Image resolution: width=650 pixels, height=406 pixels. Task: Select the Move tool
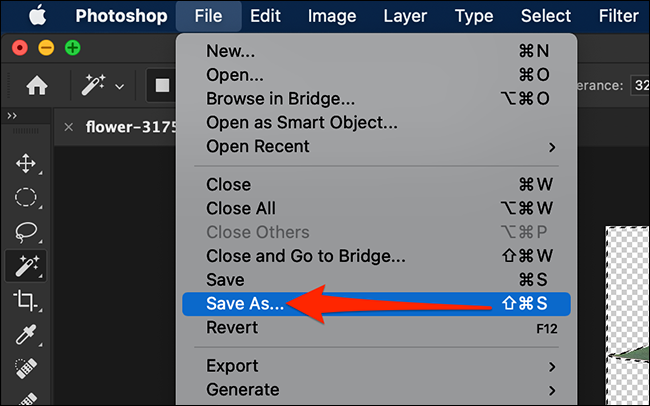pos(26,163)
